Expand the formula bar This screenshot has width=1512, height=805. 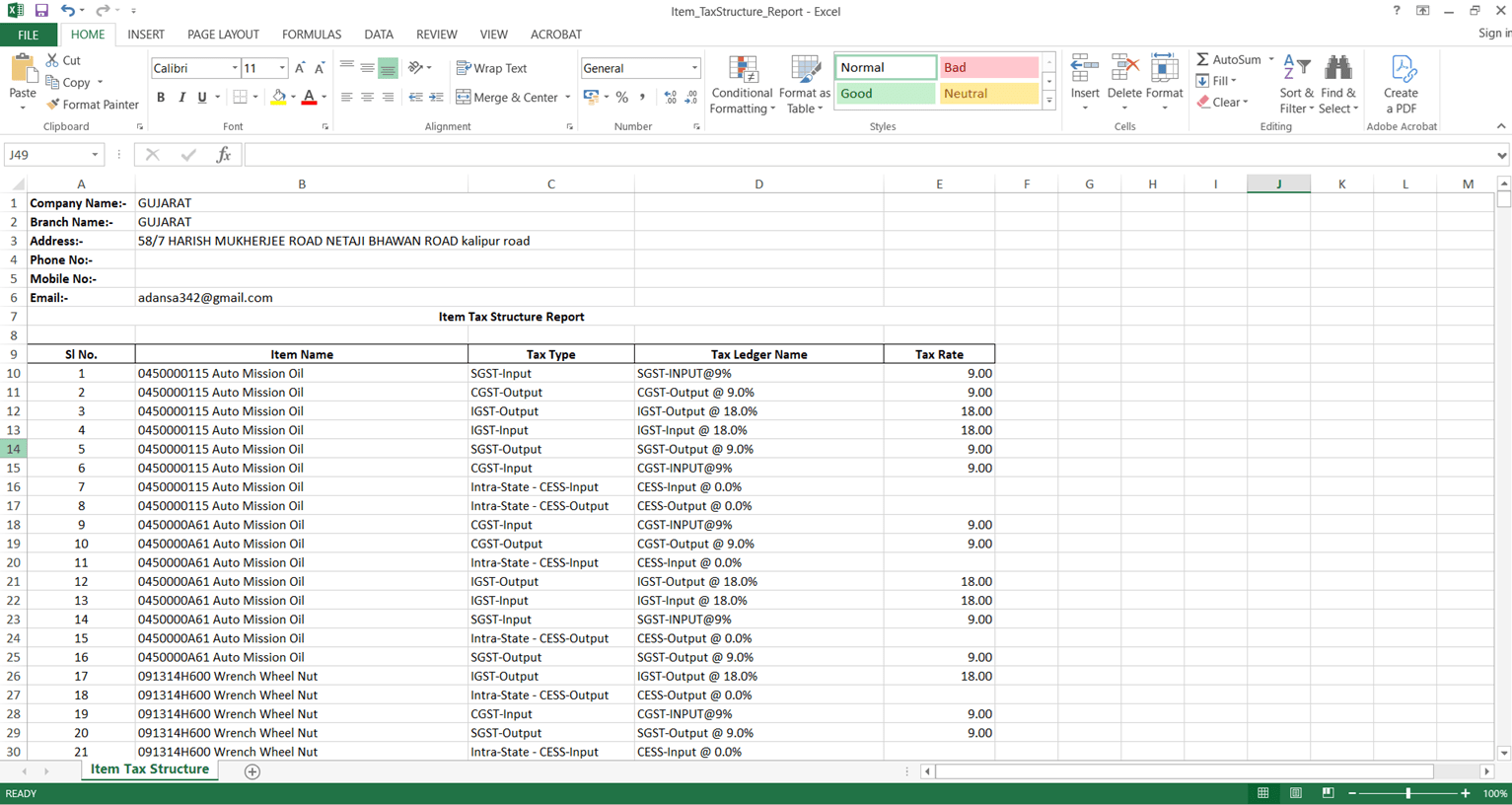(x=1501, y=155)
